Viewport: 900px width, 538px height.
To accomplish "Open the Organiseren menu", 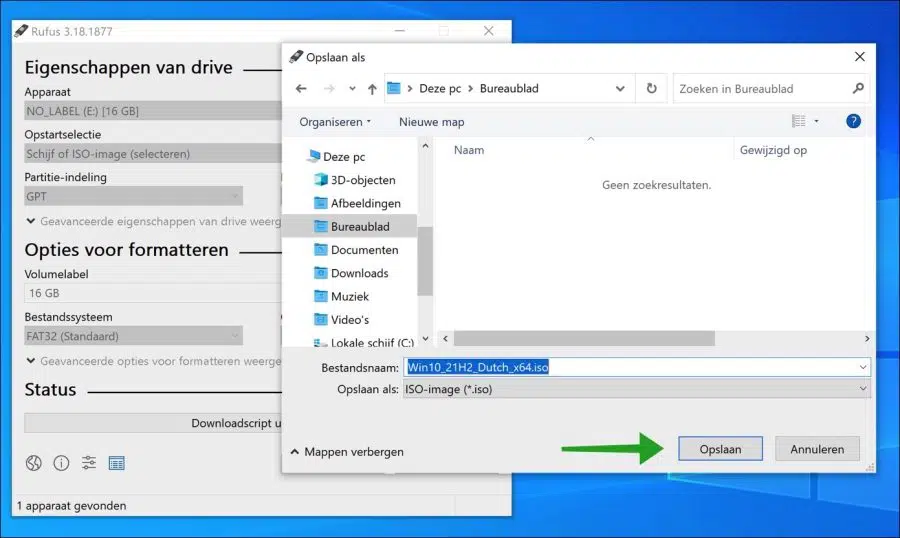I will click(335, 122).
